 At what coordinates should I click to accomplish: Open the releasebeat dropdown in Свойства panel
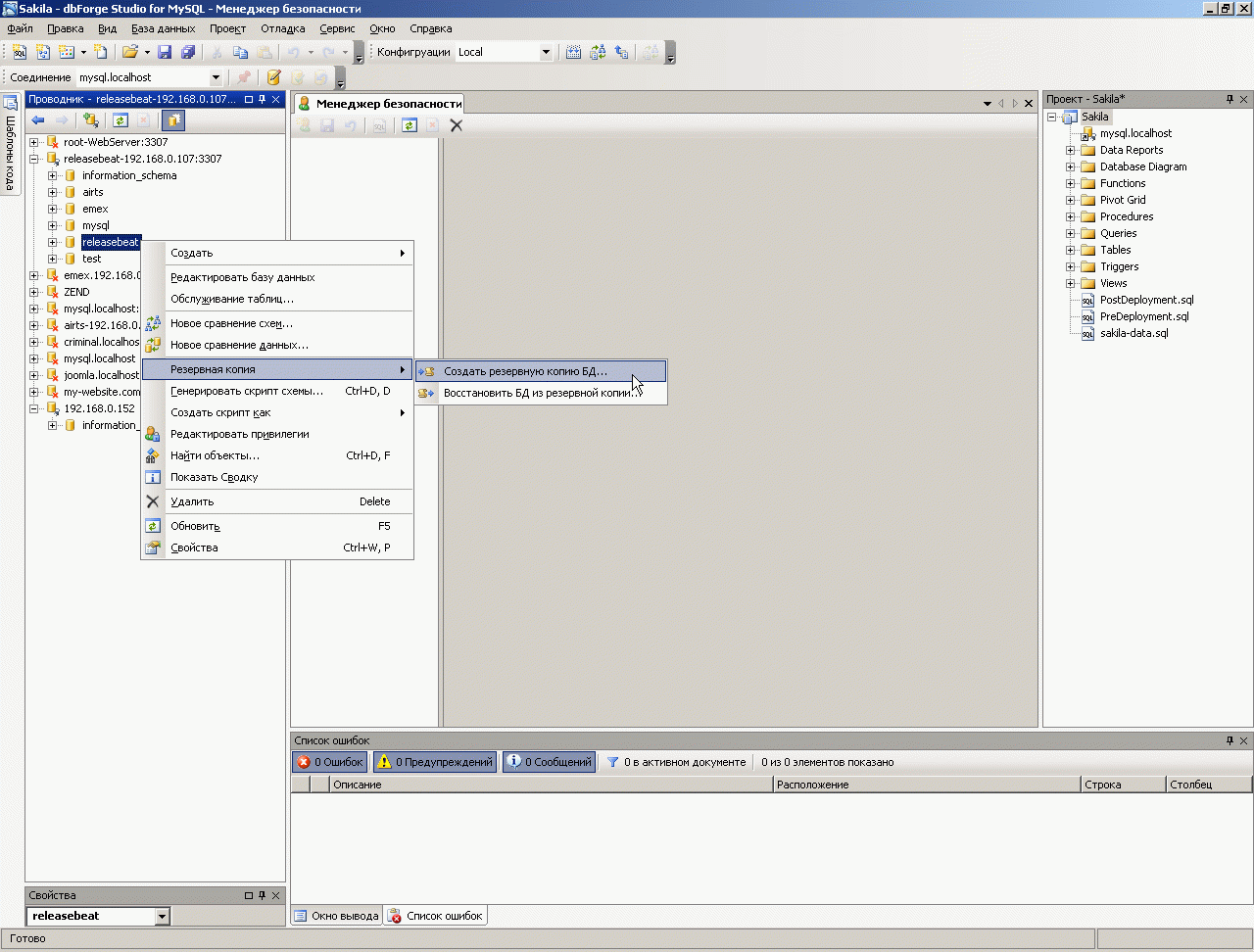pyautogui.click(x=163, y=916)
